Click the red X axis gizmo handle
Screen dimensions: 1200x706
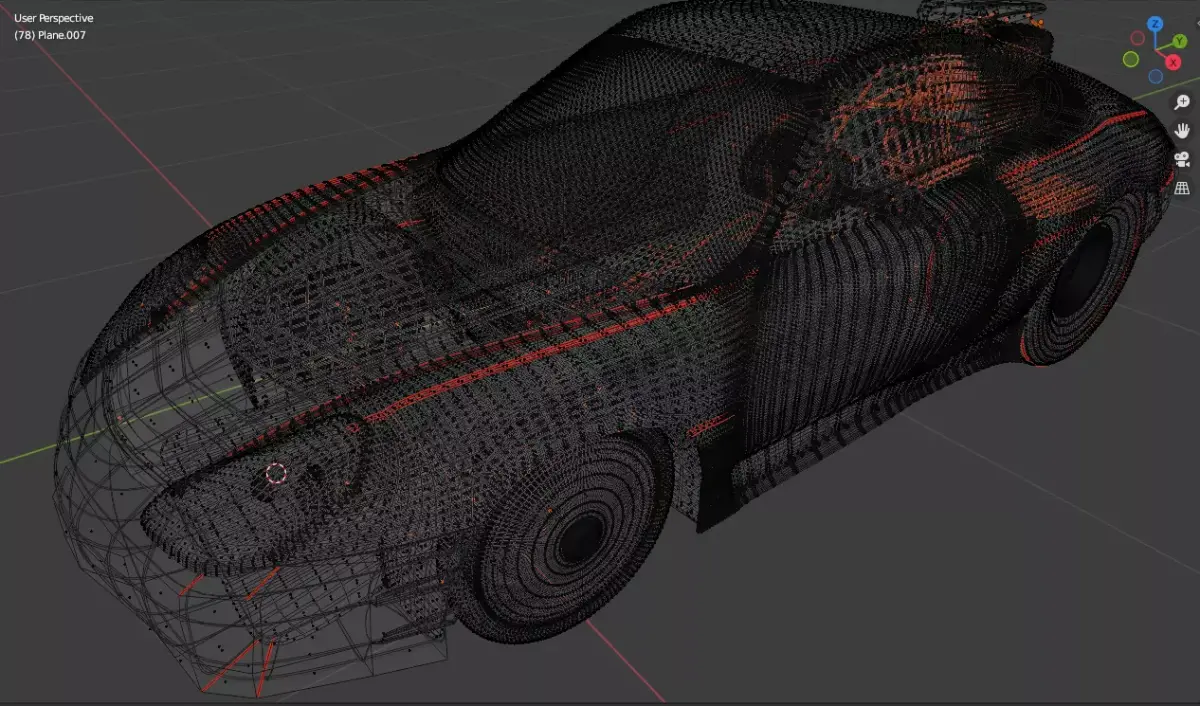pyautogui.click(x=1174, y=62)
